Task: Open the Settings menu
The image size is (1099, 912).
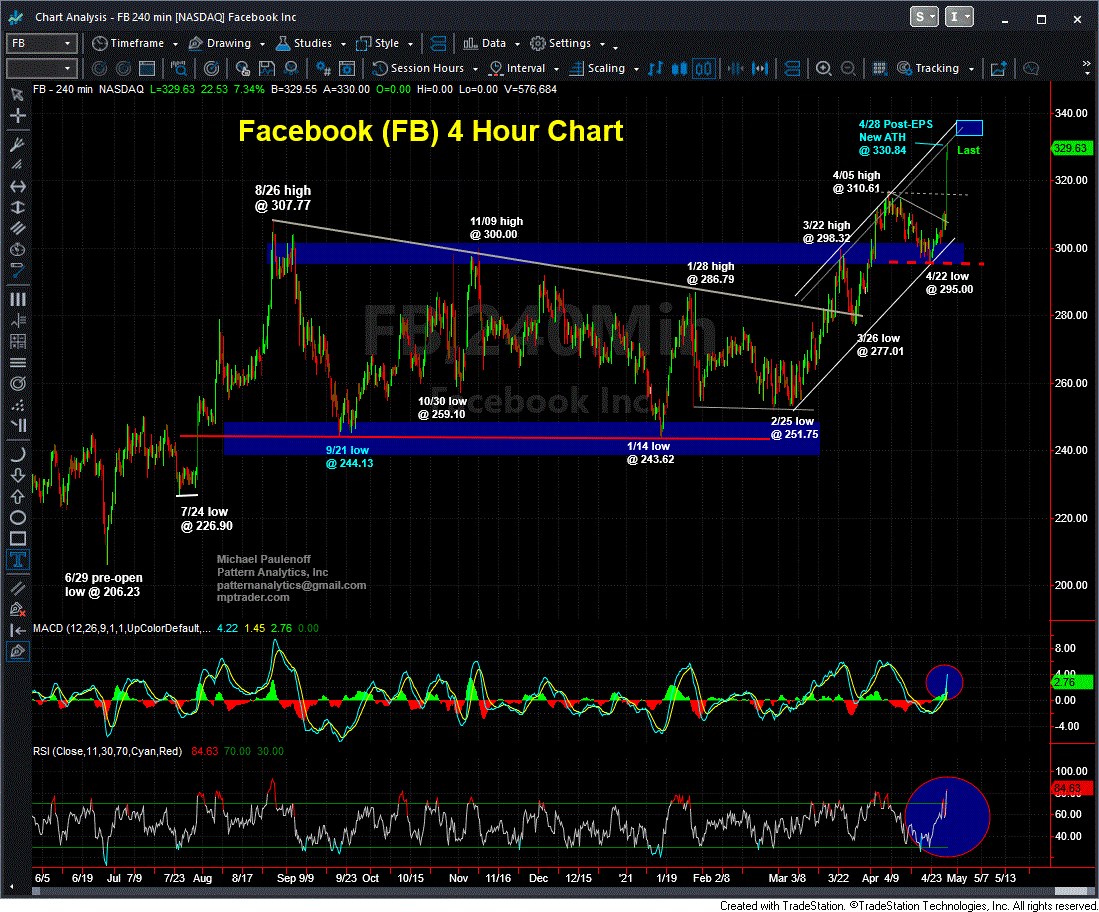Action: pyautogui.click(x=568, y=43)
